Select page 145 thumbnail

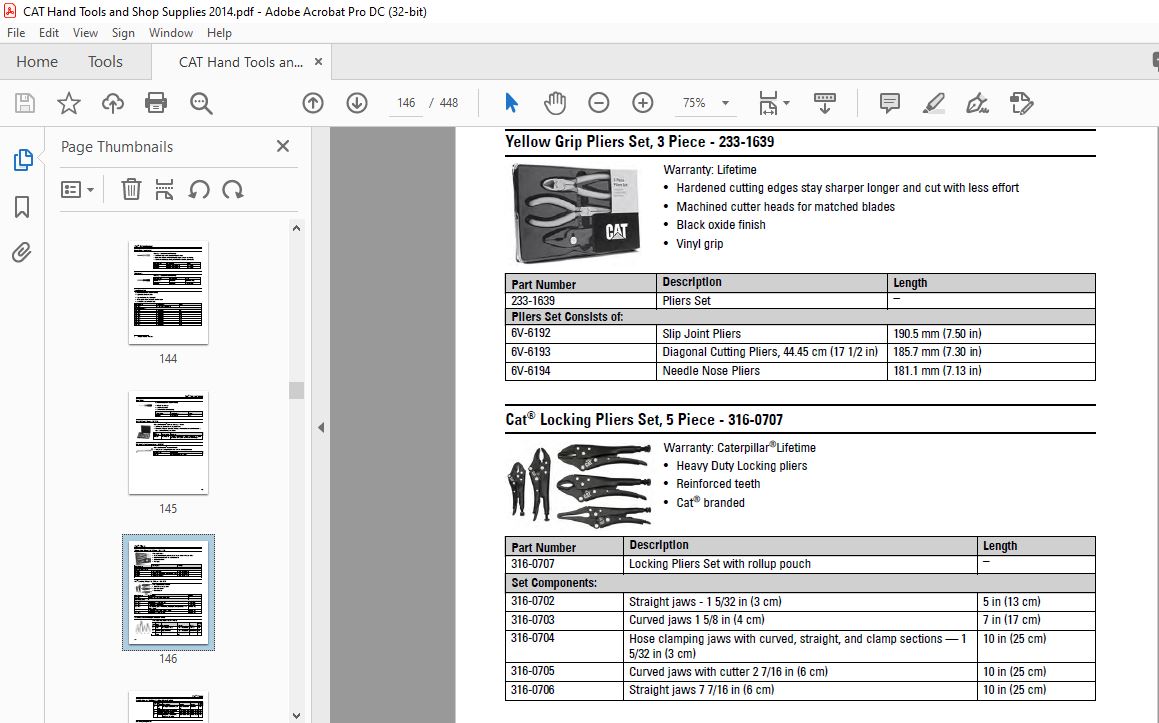tap(169, 443)
